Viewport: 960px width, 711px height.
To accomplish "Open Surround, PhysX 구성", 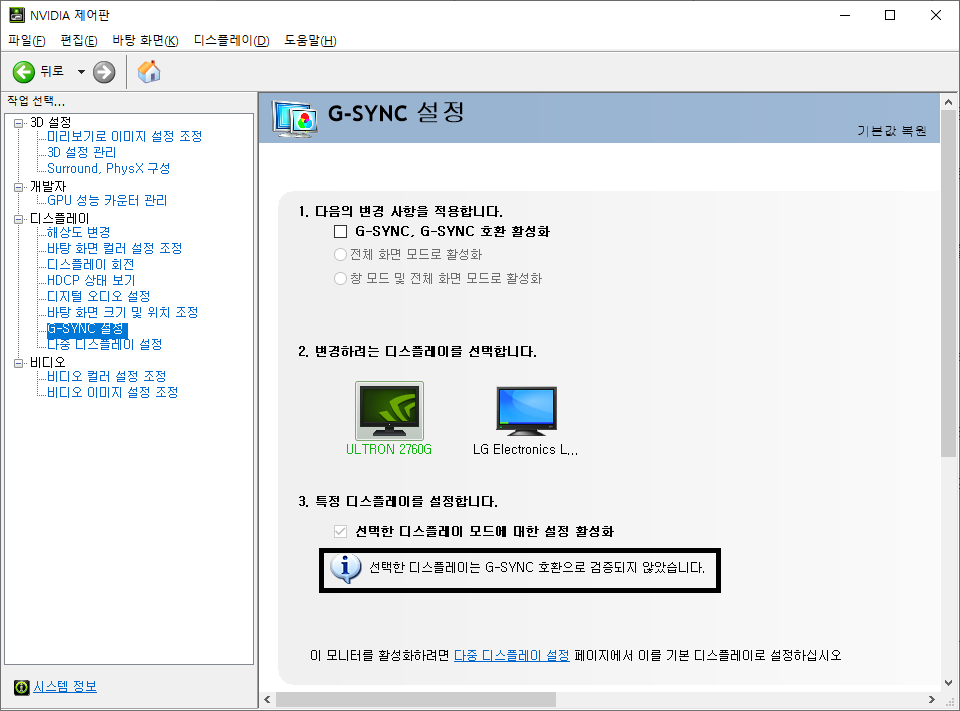I will 108,168.
